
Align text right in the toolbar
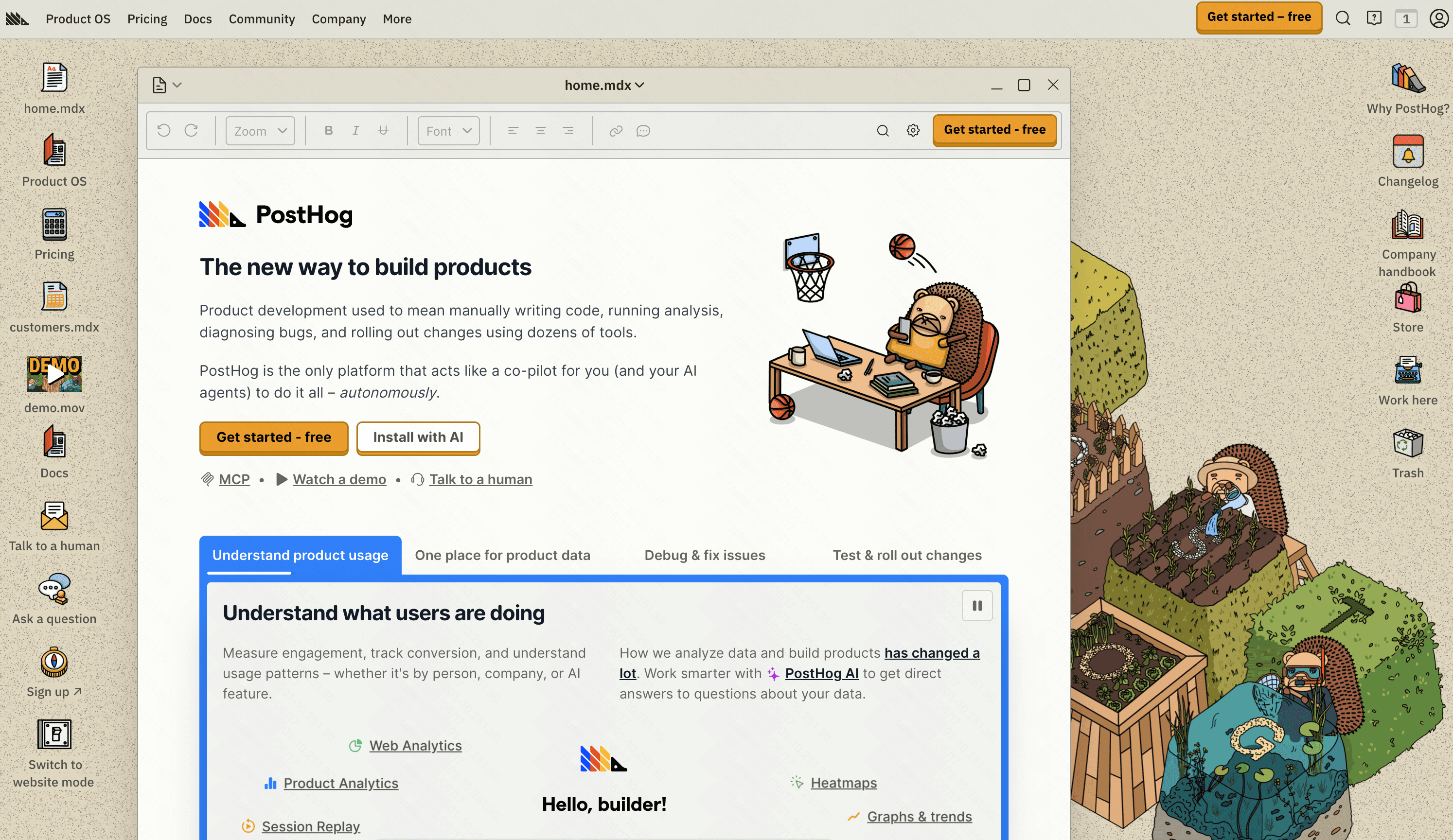pyautogui.click(x=568, y=131)
